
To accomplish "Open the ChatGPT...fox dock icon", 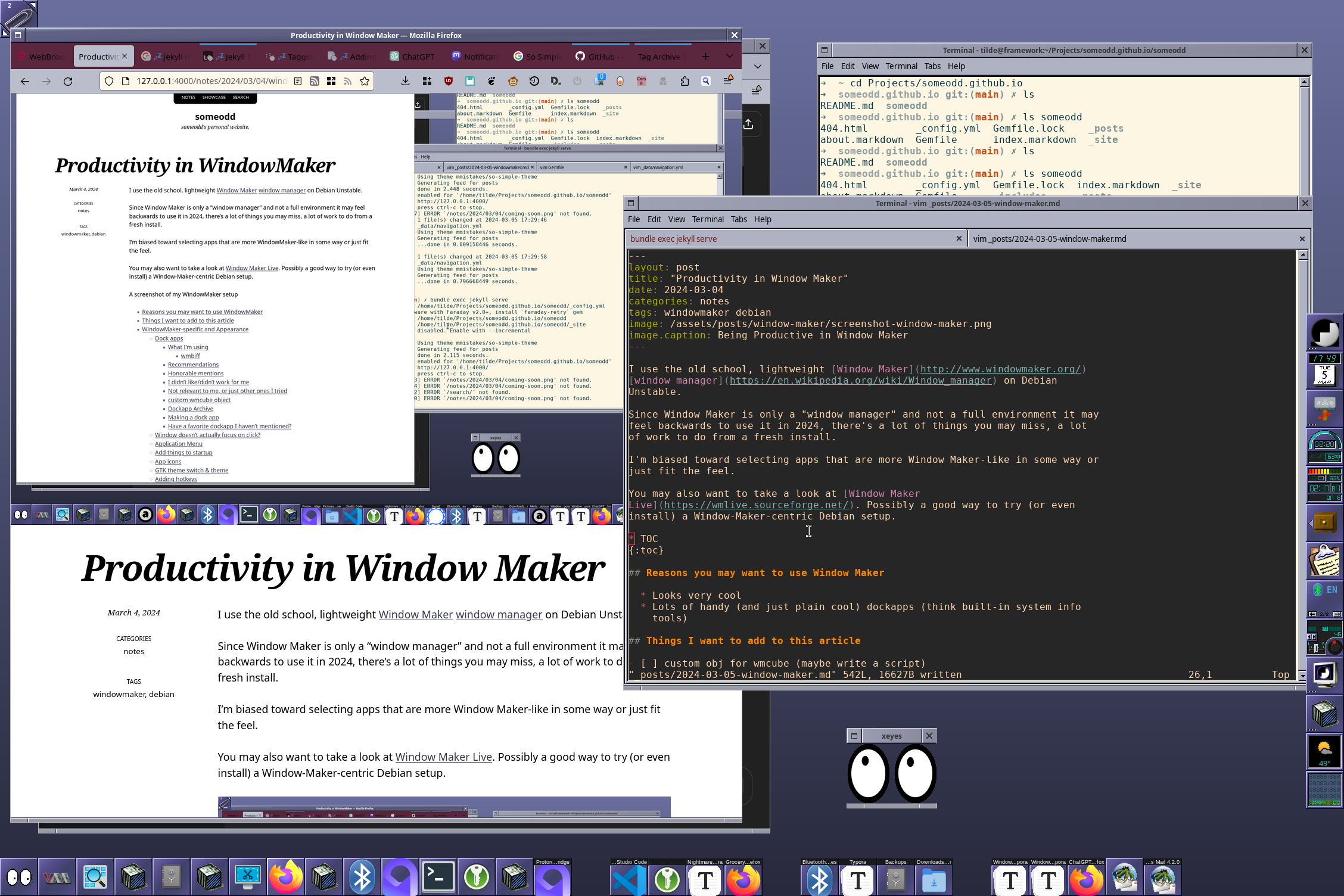I will pos(1087,877).
